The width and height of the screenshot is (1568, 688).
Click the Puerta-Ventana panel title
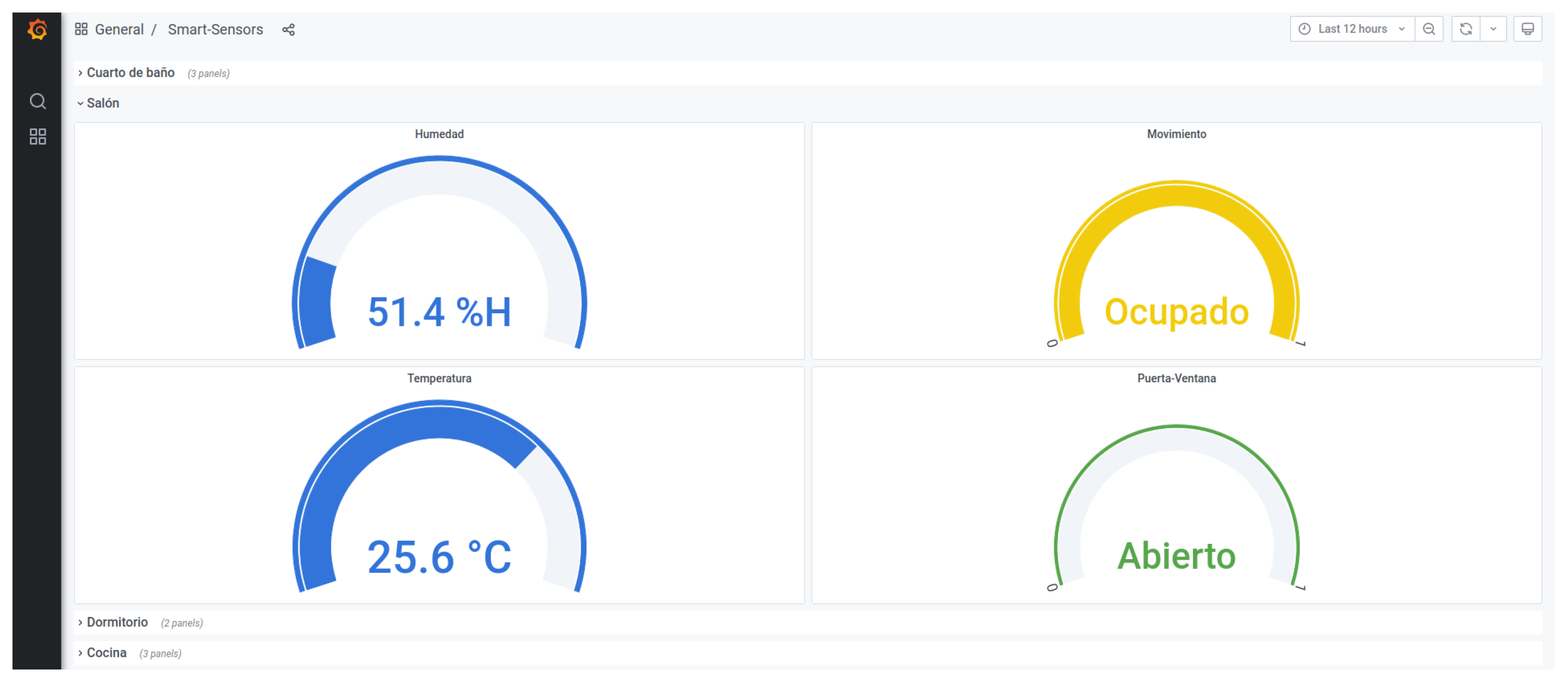coord(1176,378)
